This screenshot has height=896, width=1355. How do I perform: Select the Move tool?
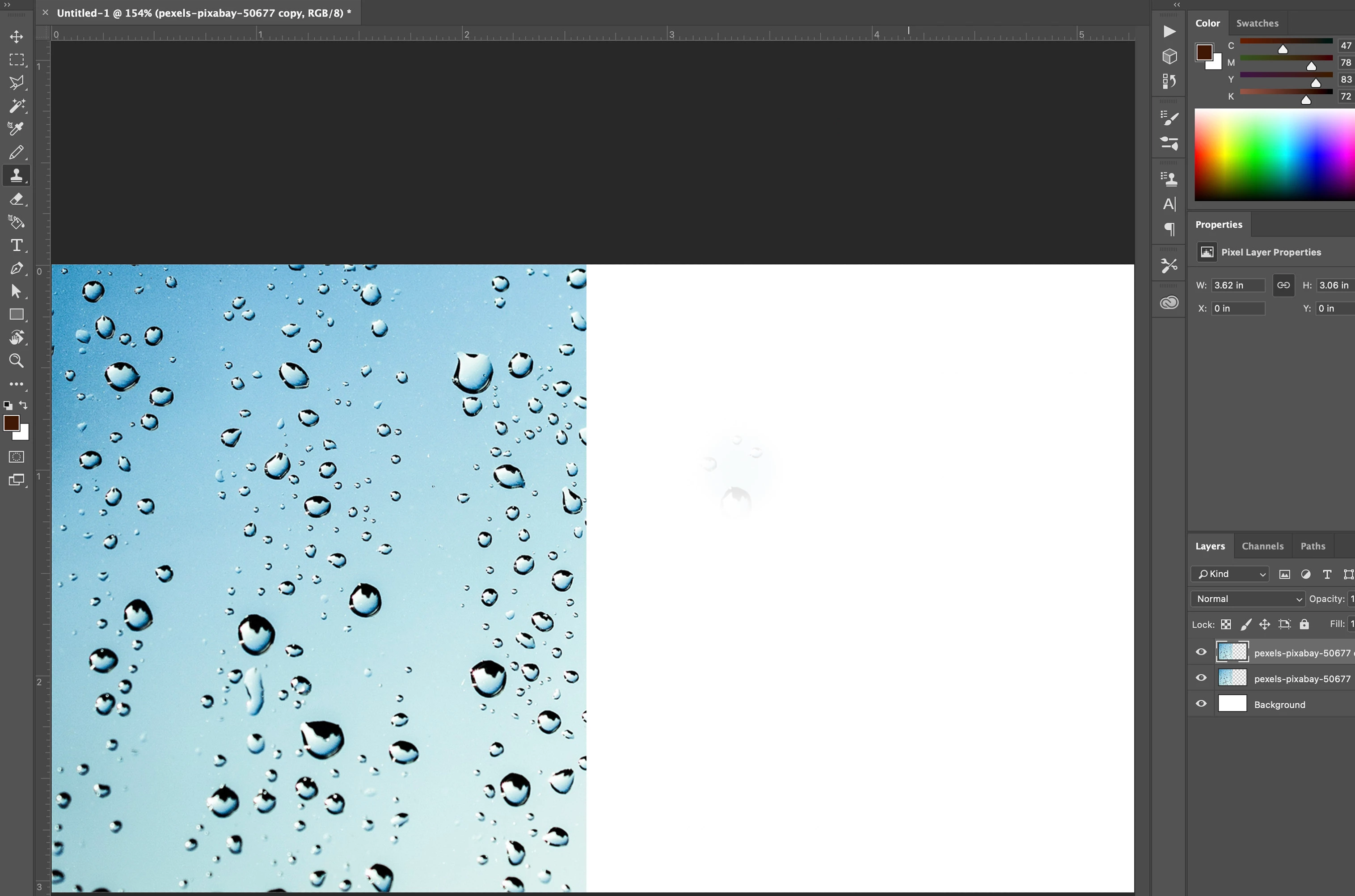click(x=16, y=37)
